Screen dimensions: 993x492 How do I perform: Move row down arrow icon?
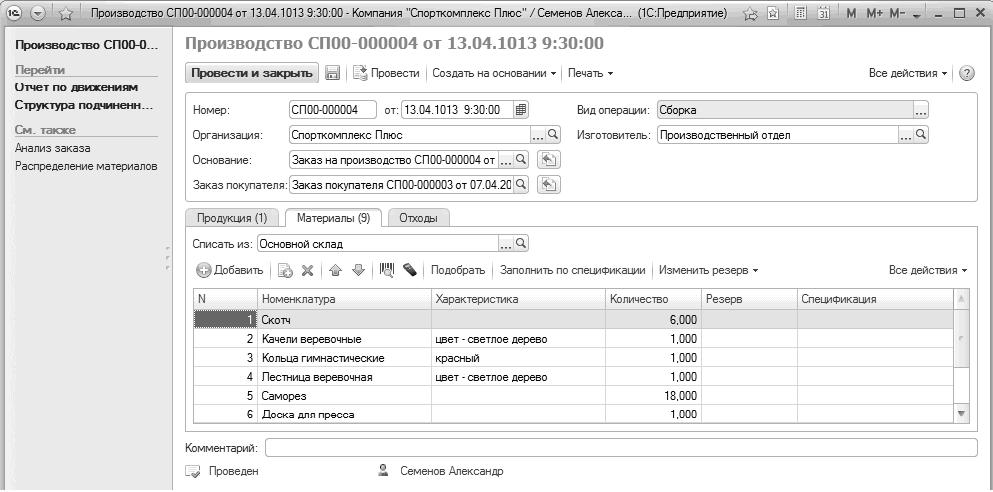coord(358,270)
